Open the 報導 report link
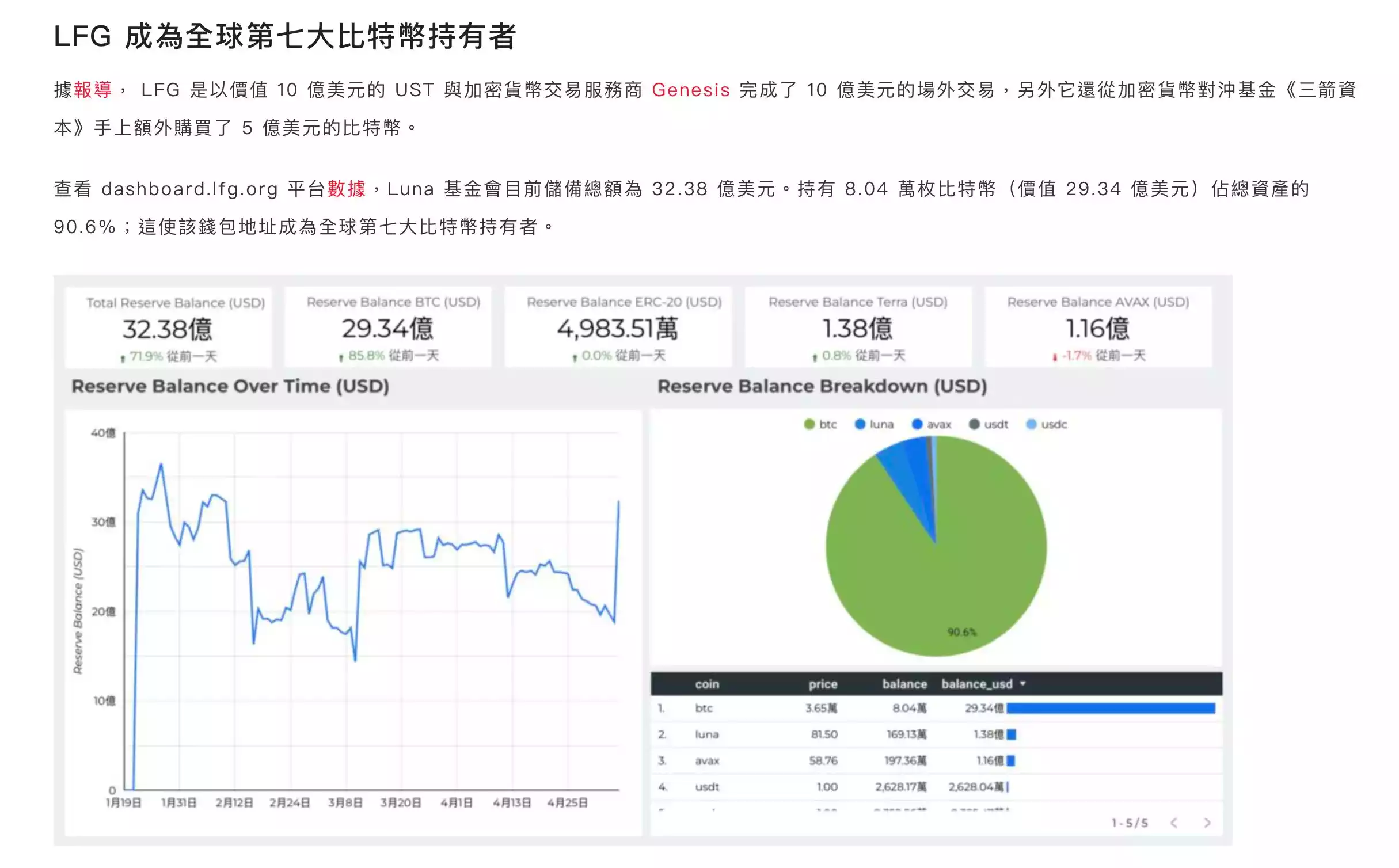 (93, 90)
